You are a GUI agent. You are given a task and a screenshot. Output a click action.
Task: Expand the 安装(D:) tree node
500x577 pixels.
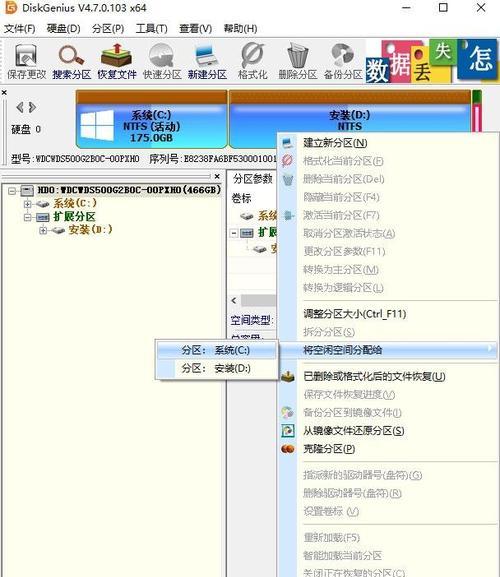coord(43,231)
